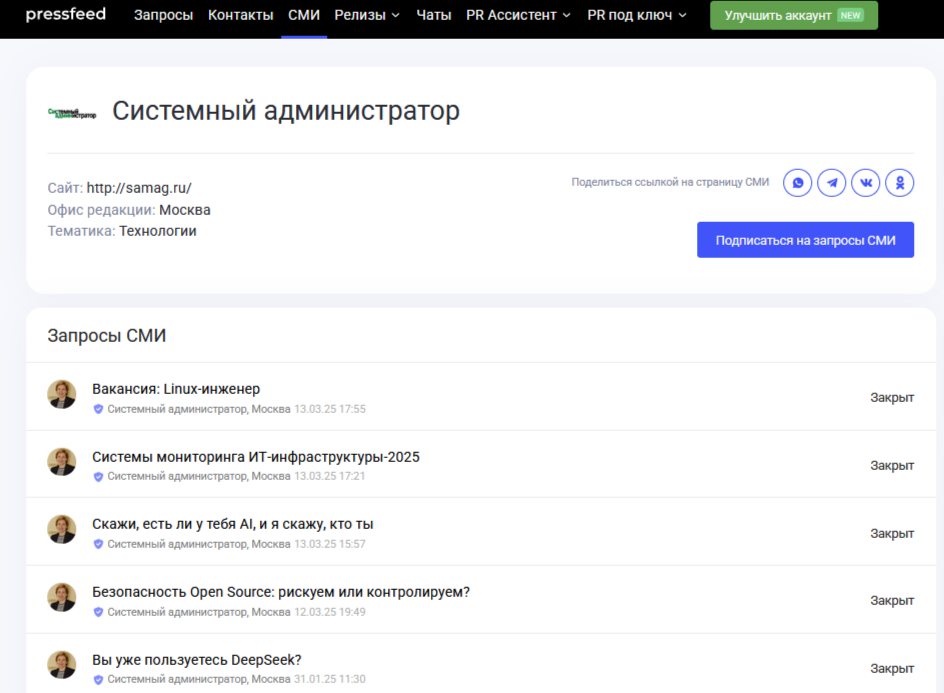Screen dimensions: 944x693
Task: Click author avatar for Вакансия: Linux-инженер
Action: pos(62,394)
